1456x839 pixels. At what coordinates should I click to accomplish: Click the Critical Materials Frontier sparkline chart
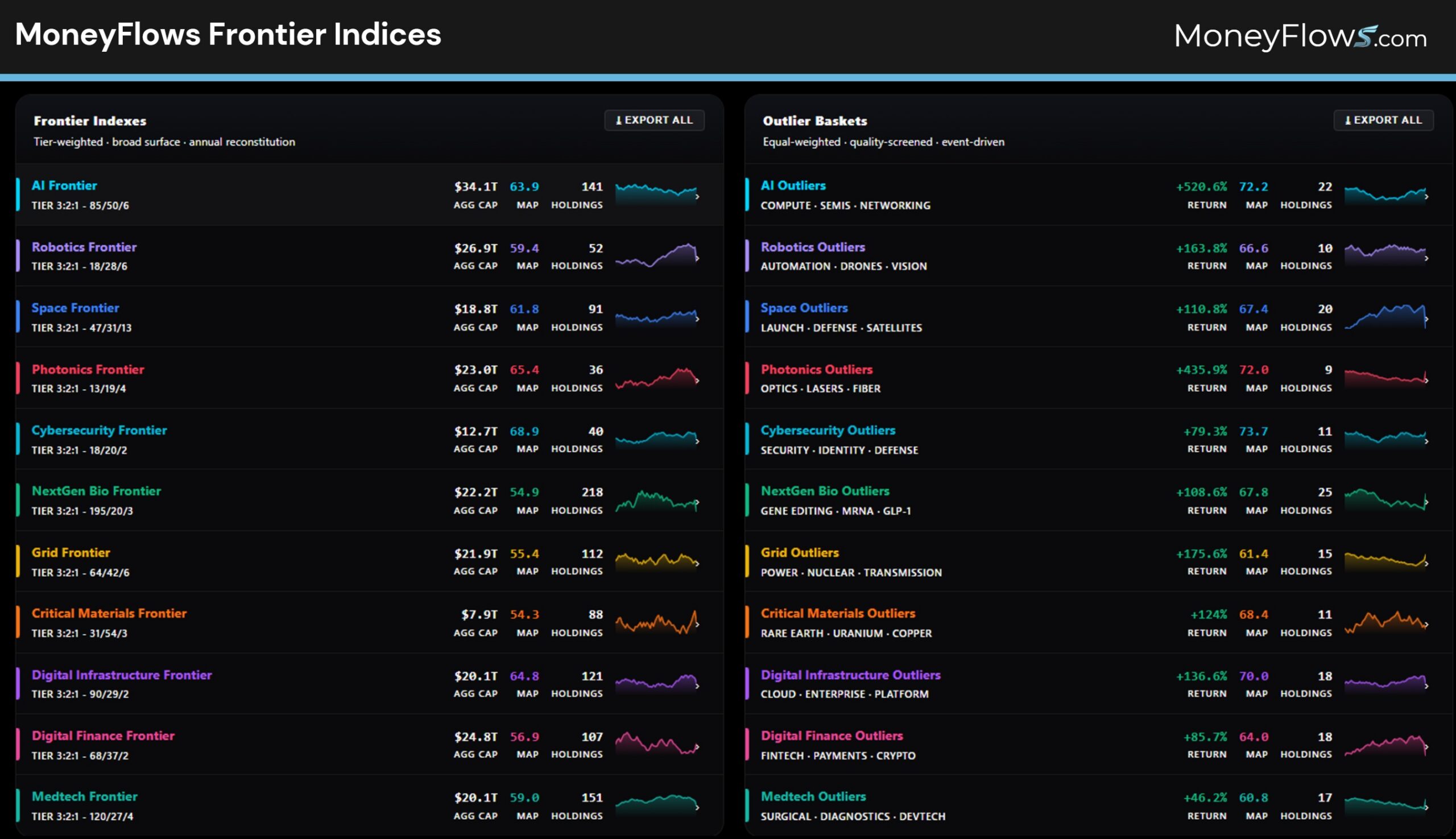657,622
